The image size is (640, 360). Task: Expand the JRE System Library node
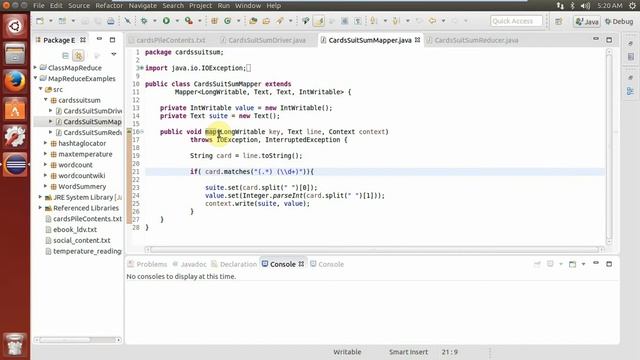(40, 197)
